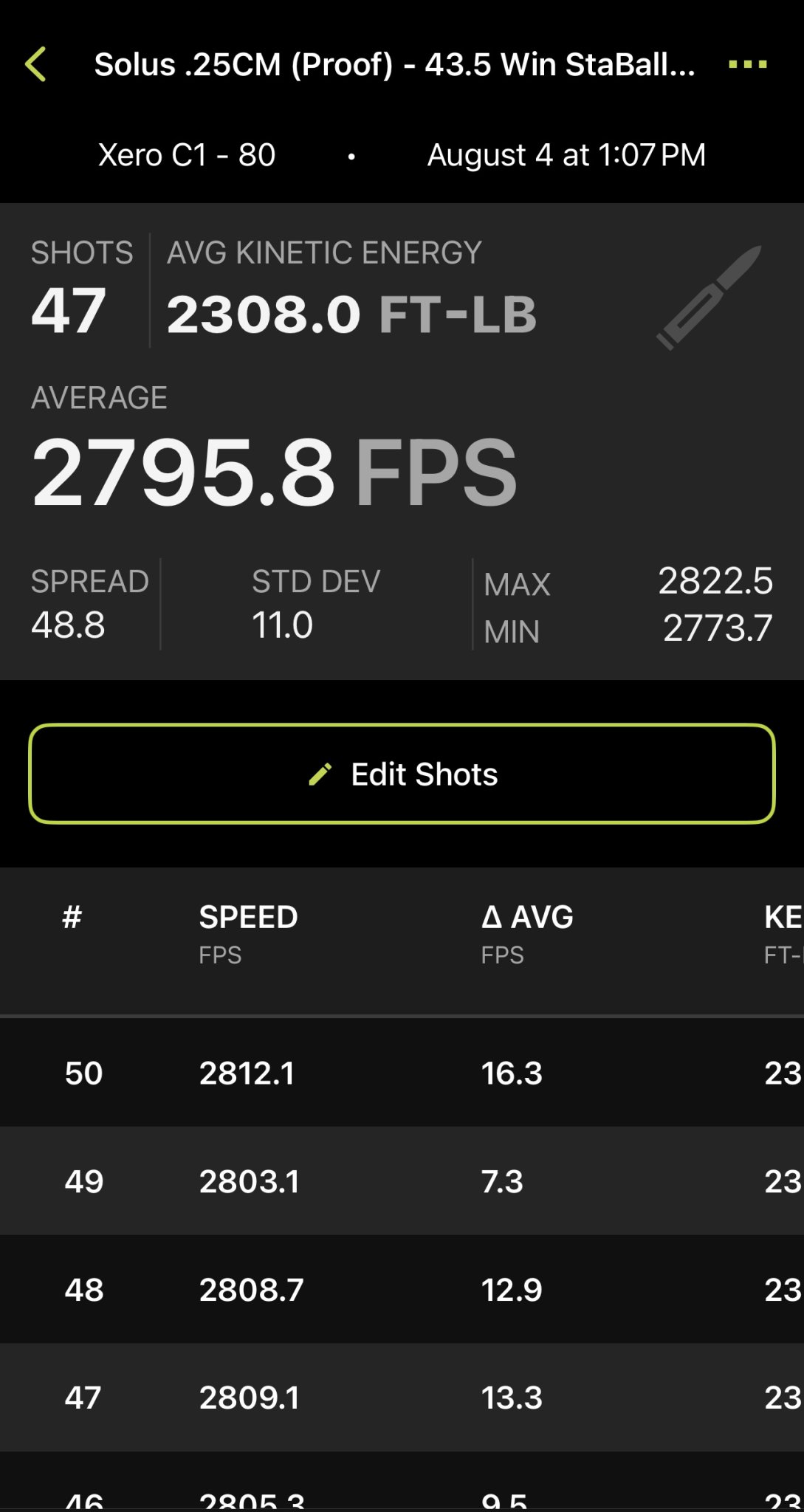Tap the average 2795.8 FPS value

click(x=273, y=472)
